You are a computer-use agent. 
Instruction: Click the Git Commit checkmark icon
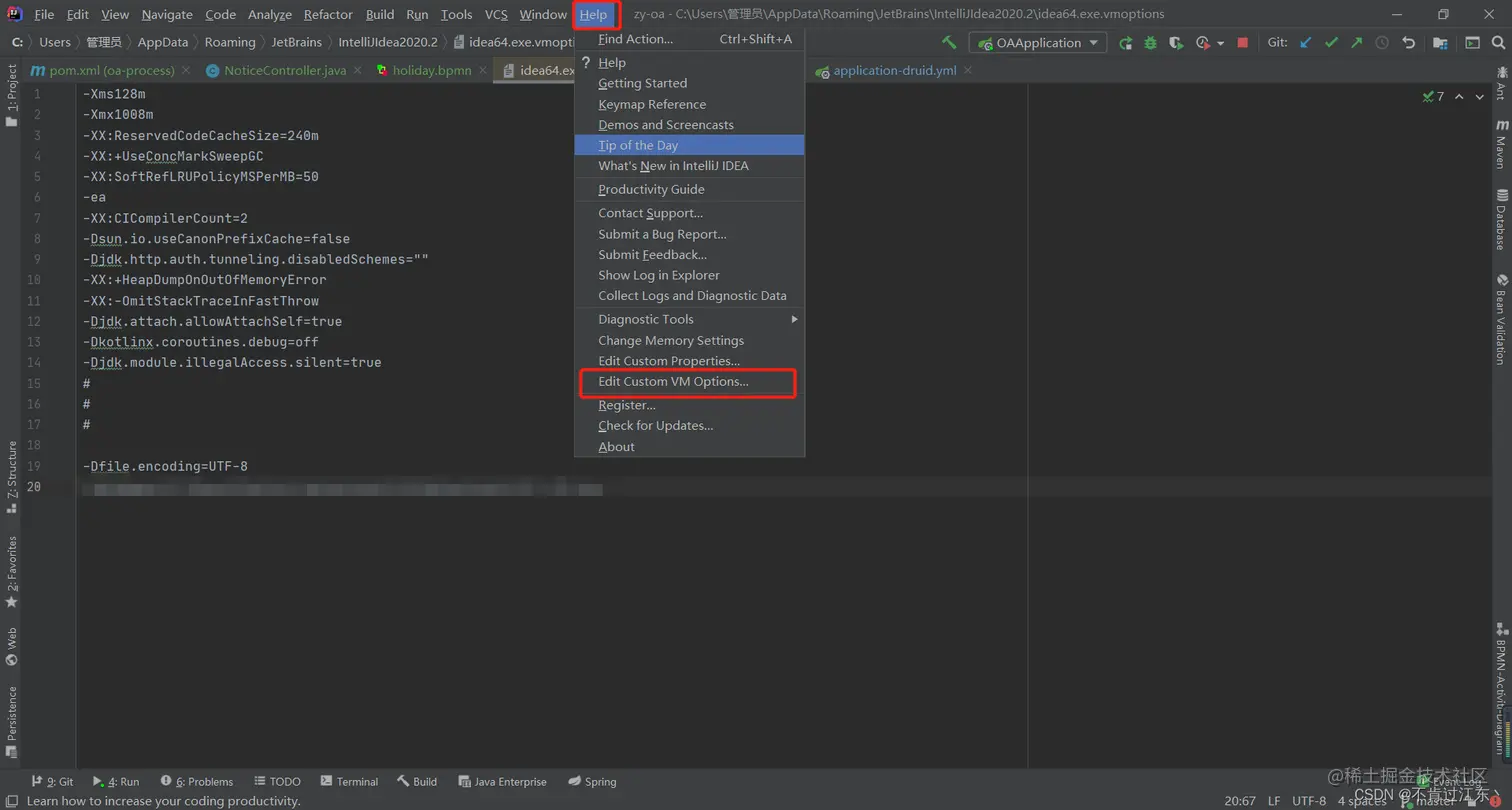pyautogui.click(x=1331, y=43)
